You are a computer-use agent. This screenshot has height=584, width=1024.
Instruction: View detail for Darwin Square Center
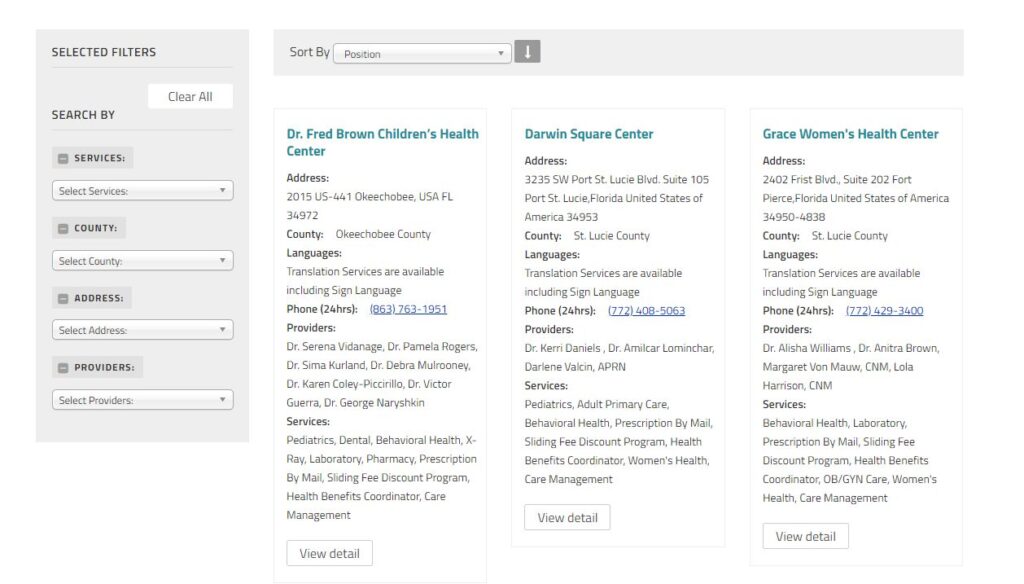coord(567,517)
